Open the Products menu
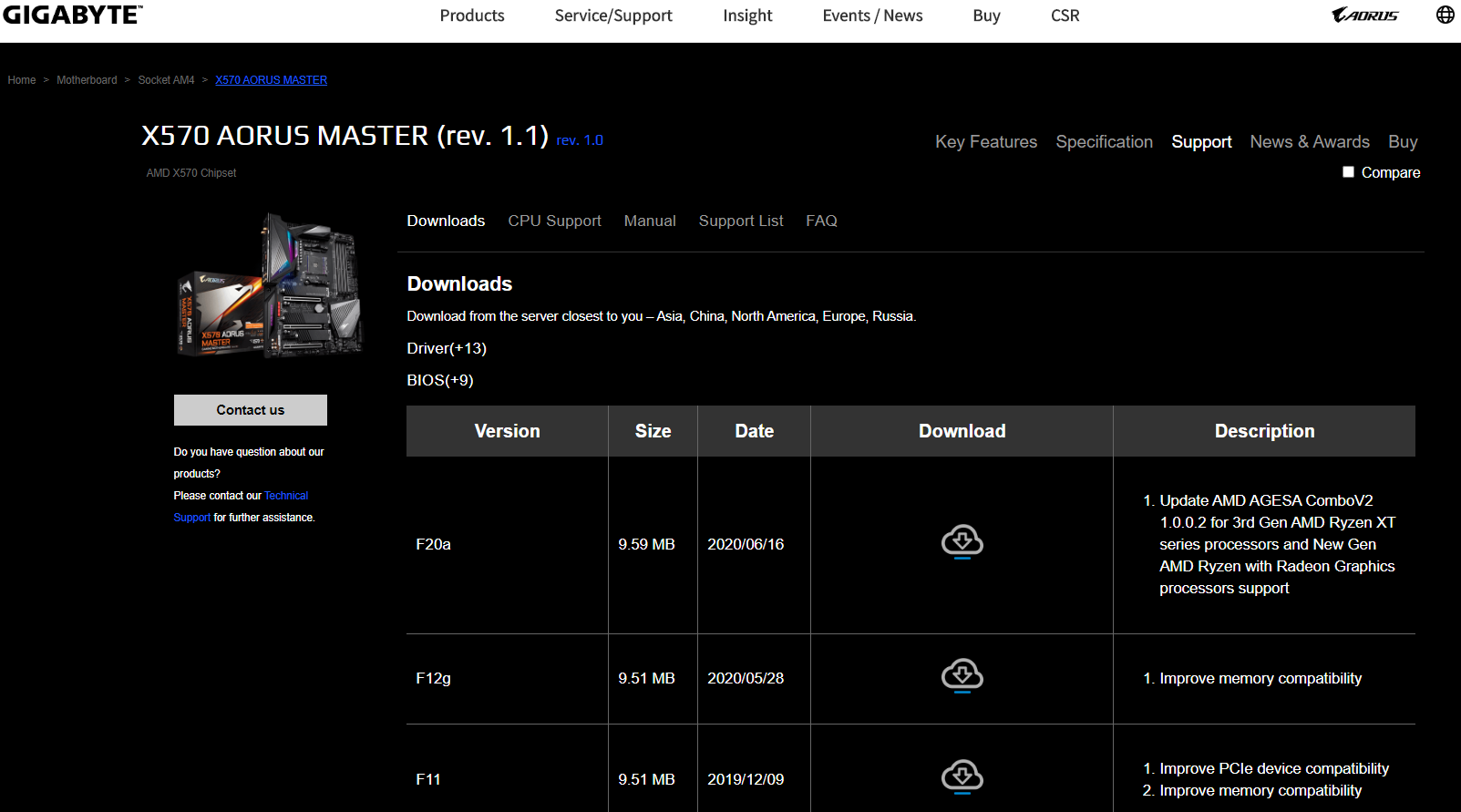The height and width of the screenshot is (812, 1461). tap(472, 15)
